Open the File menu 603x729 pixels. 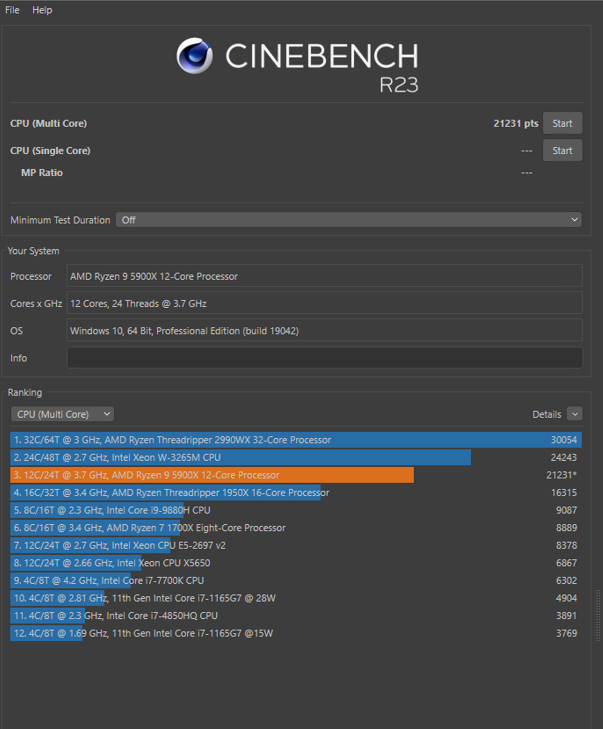pos(12,10)
